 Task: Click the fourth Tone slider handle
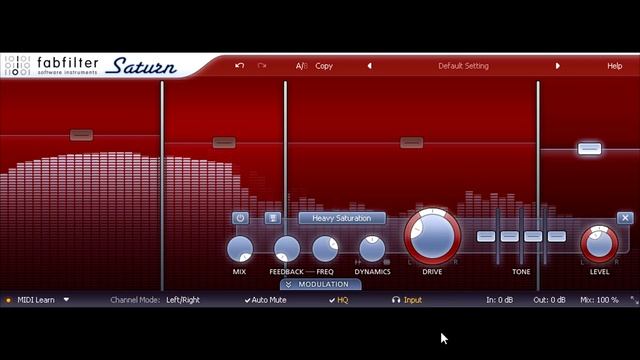tap(557, 236)
